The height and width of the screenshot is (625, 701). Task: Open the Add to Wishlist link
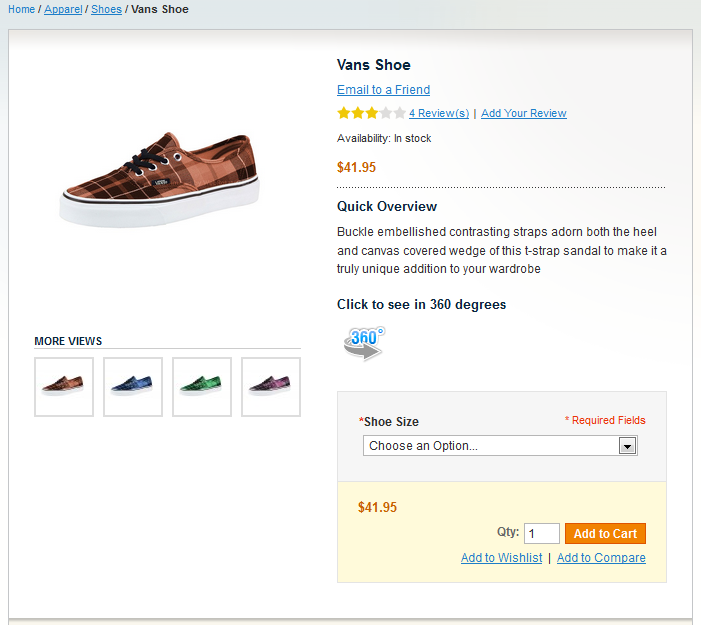pyautogui.click(x=502, y=558)
